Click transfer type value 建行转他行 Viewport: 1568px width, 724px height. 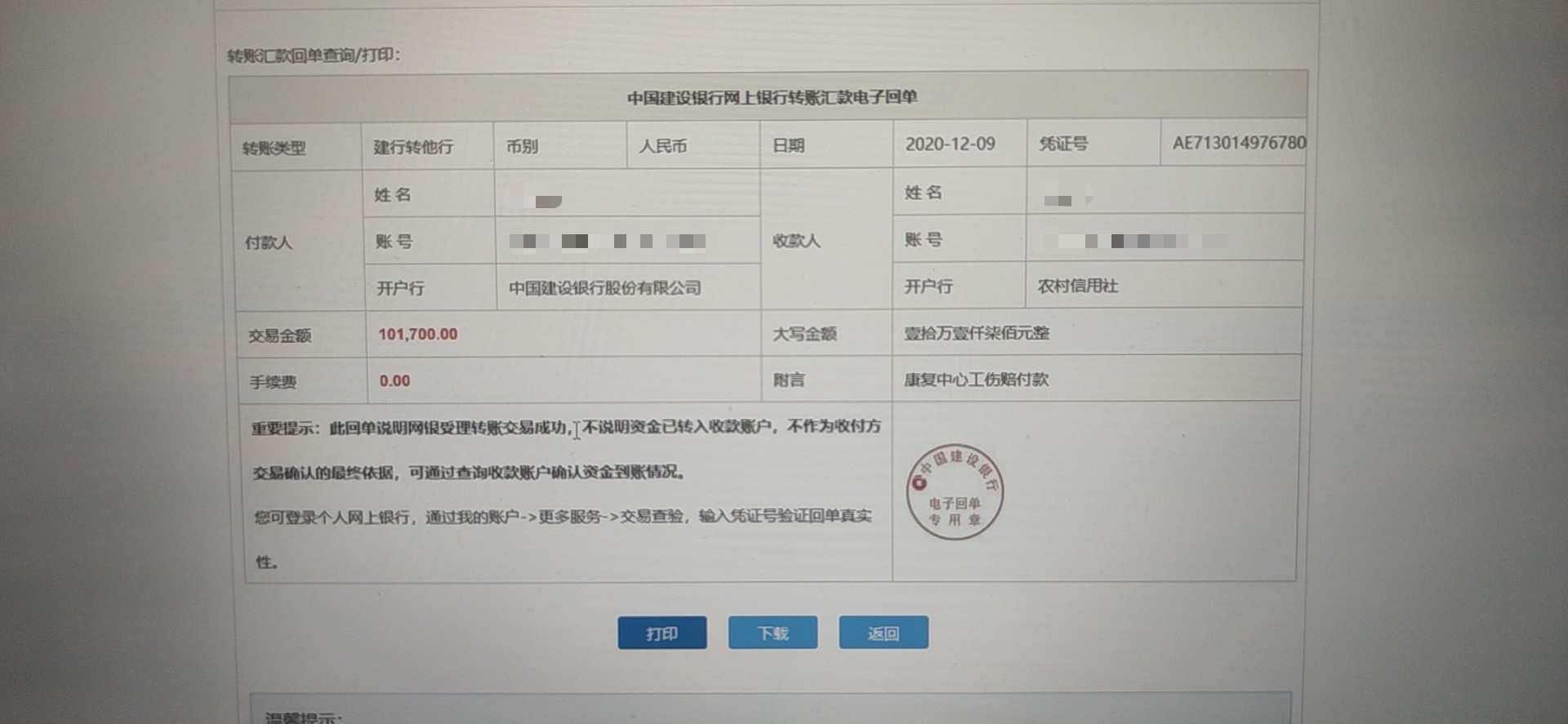[x=413, y=147]
